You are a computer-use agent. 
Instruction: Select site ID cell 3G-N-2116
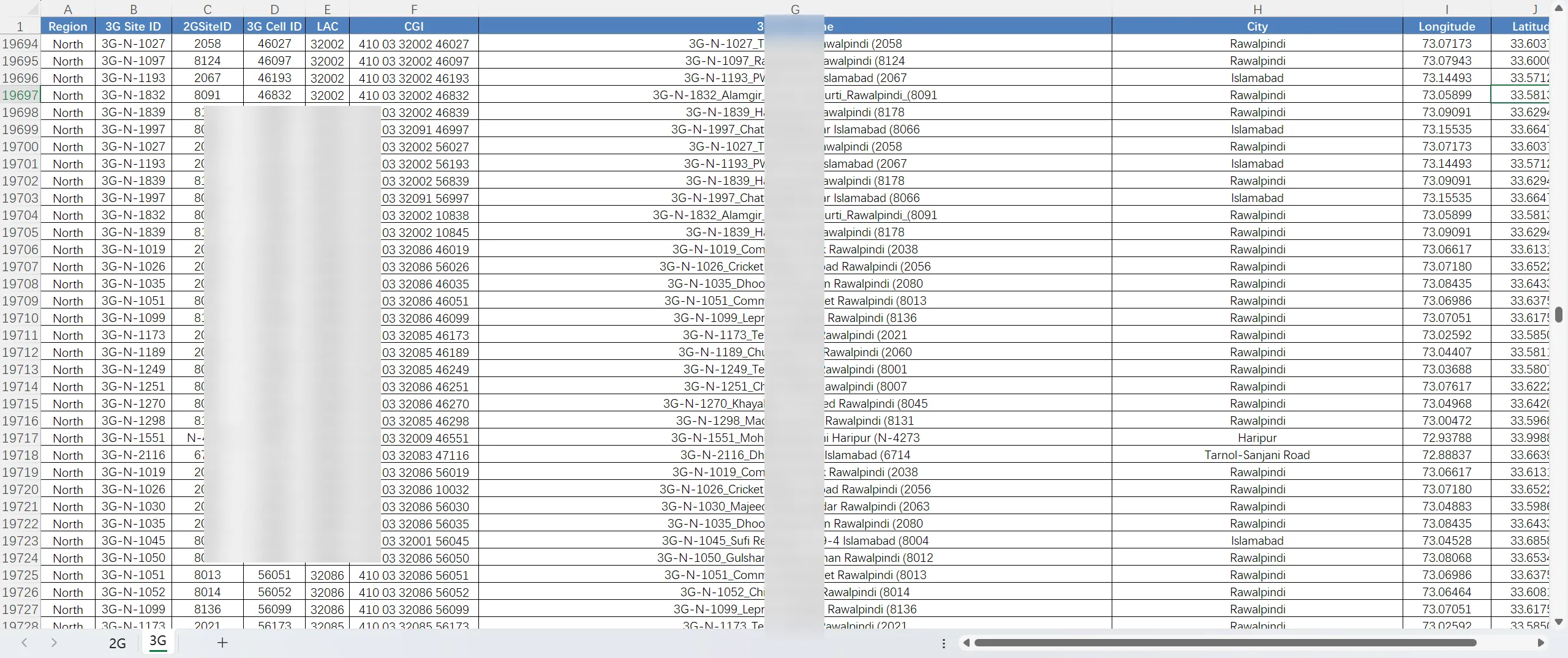pyautogui.click(x=134, y=455)
